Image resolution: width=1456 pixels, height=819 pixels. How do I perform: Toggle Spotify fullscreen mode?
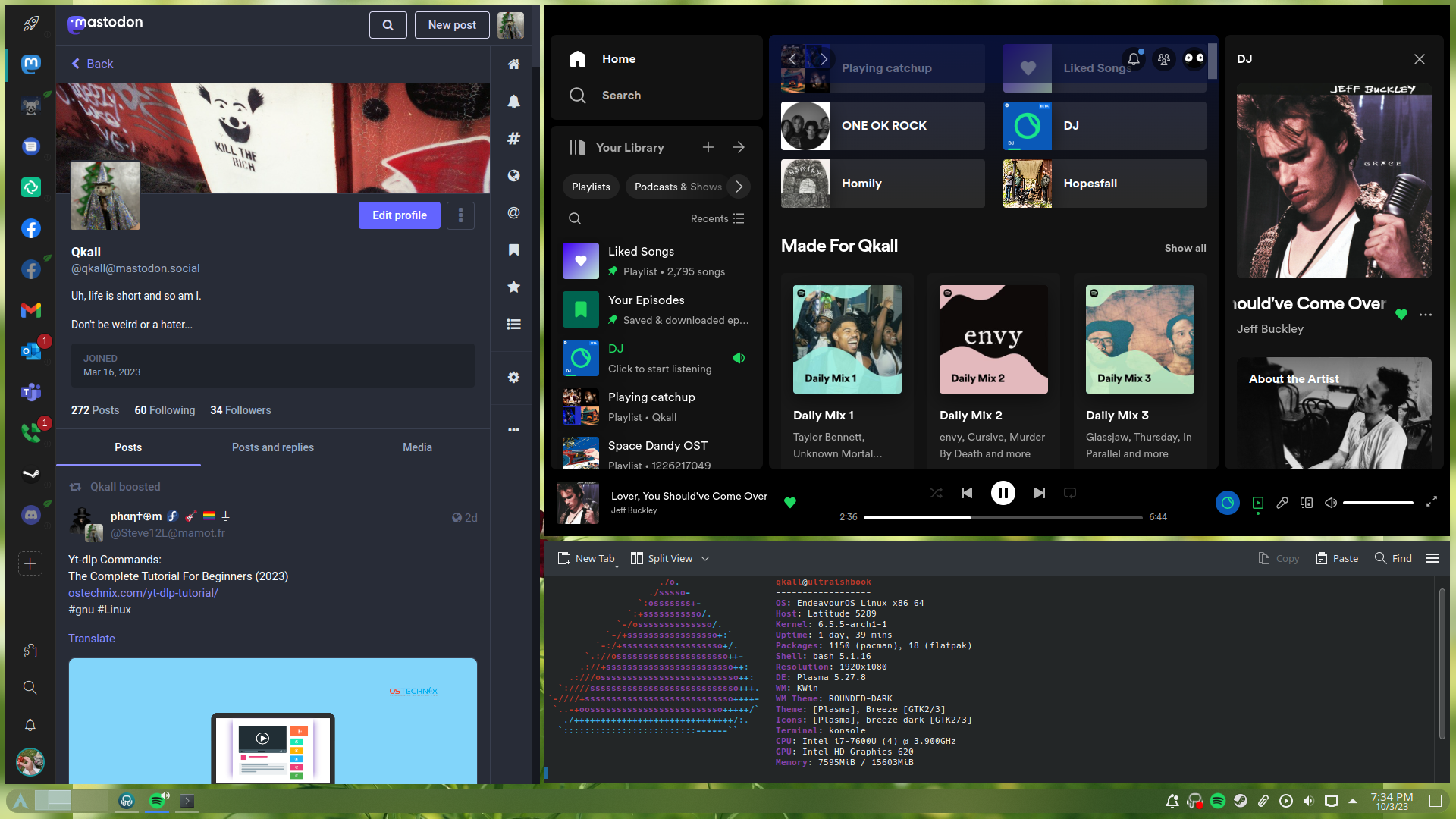click(x=1431, y=502)
